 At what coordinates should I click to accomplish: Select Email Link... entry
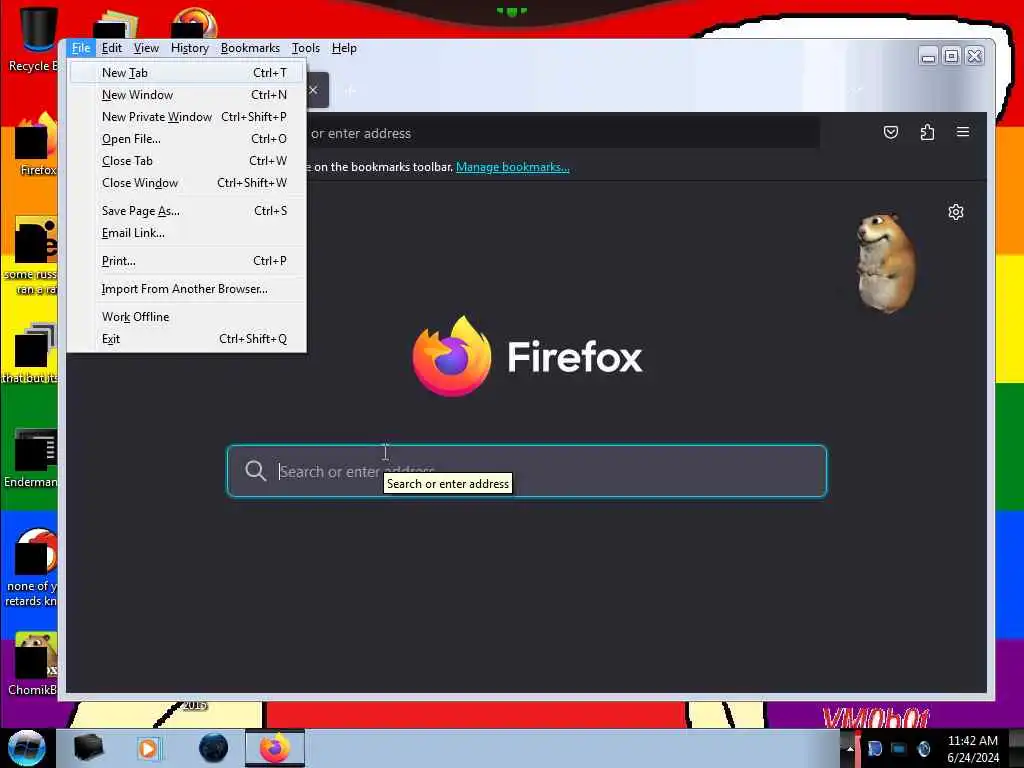click(187, 233)
